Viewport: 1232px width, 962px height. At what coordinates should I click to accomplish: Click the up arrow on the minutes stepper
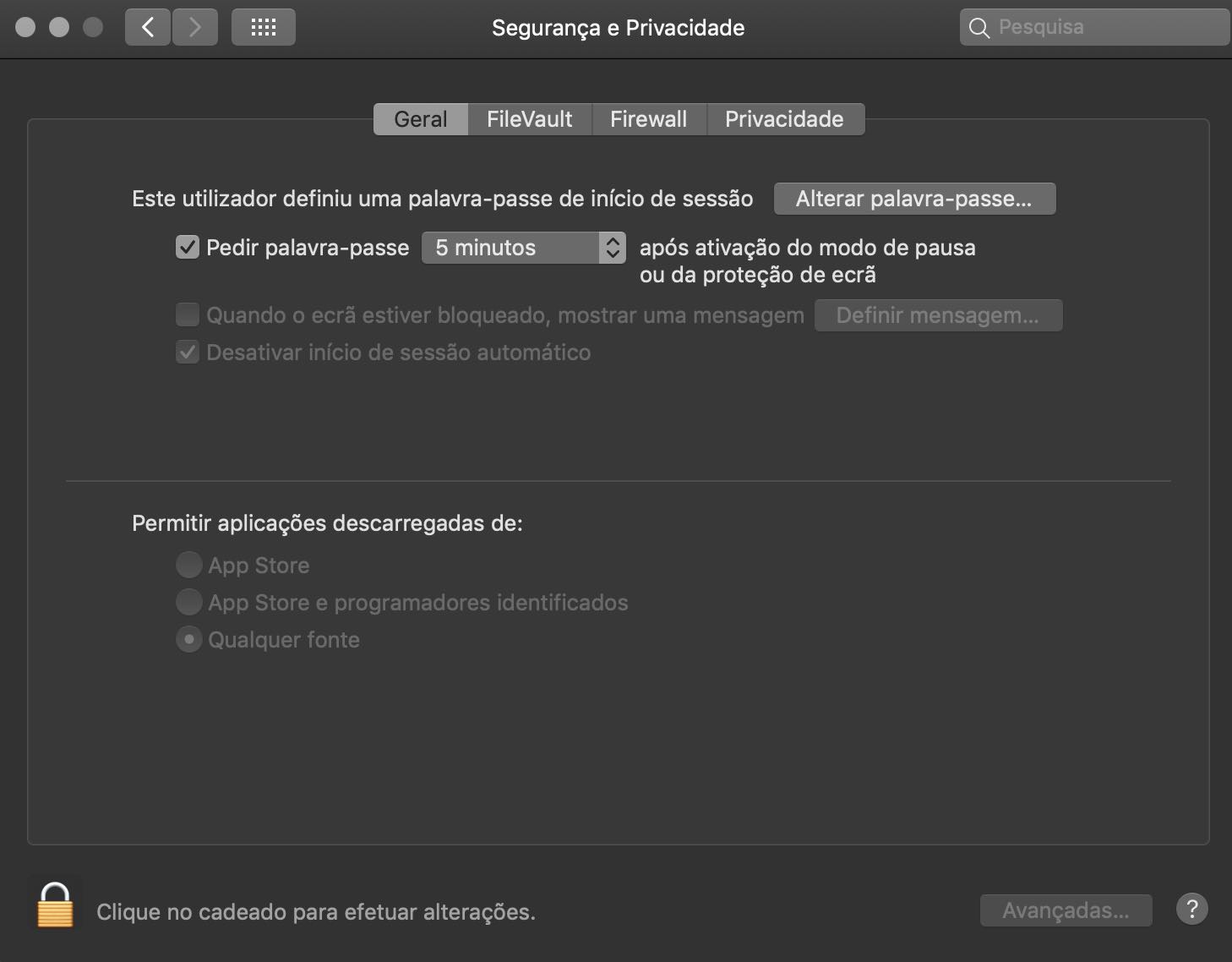coord(613,242)
